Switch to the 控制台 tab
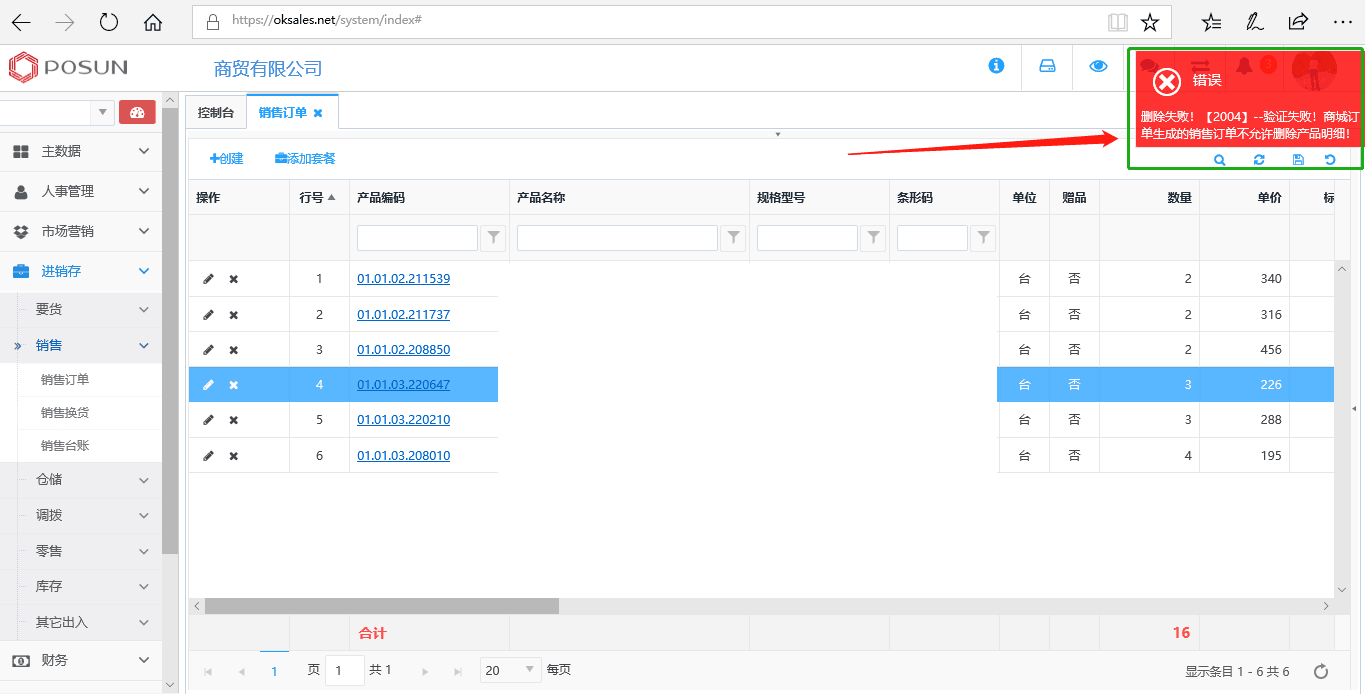 click(215, 113)
